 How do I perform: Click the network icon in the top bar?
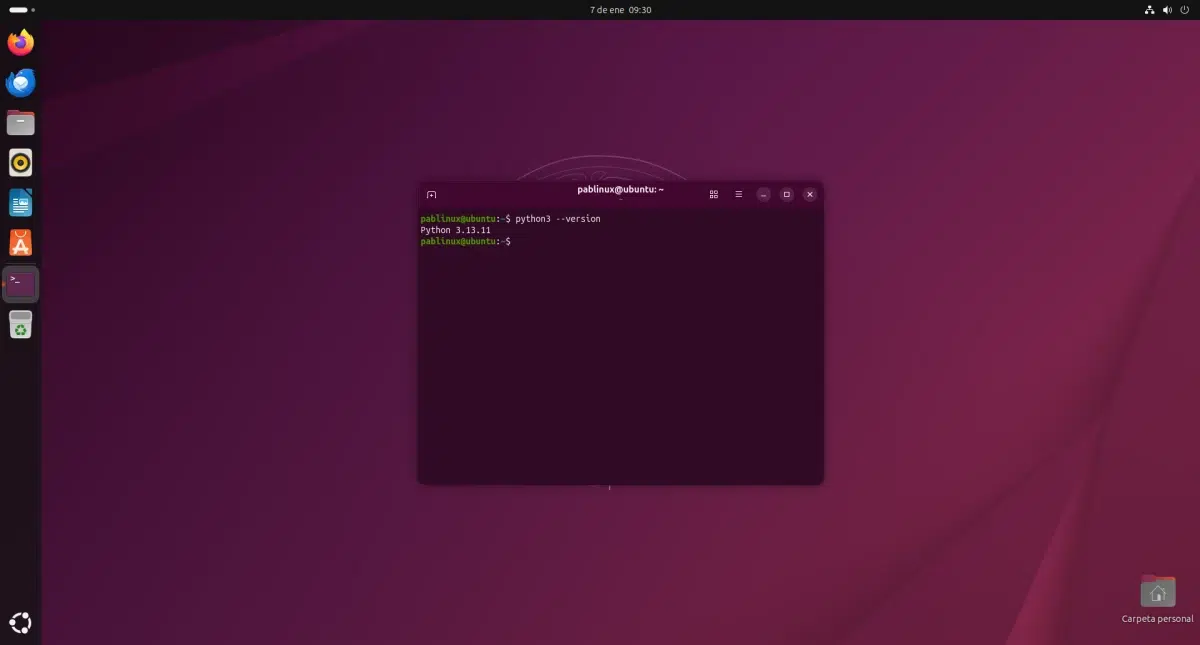pos(1148,10)
